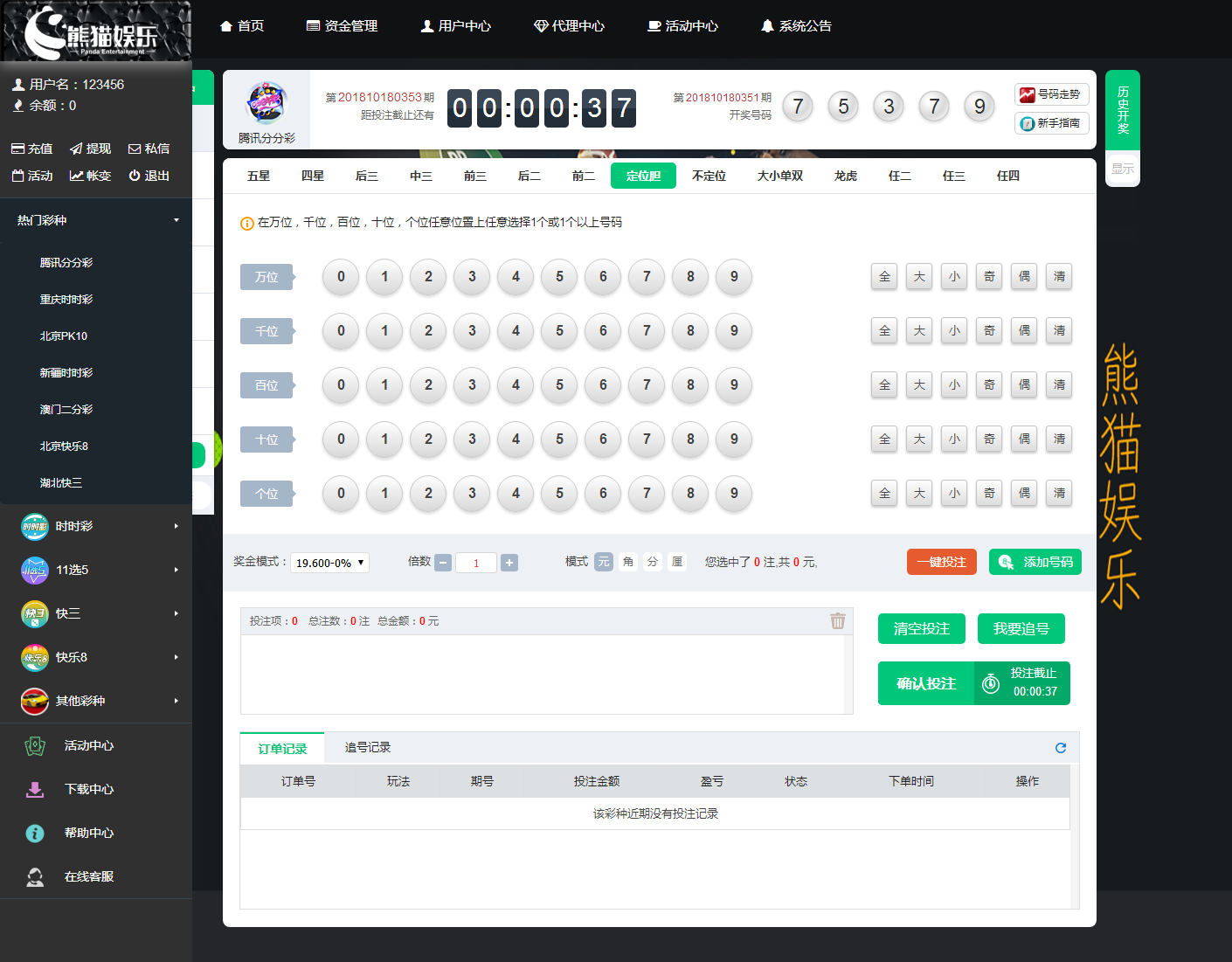1232x962 pixels.
Task: Open 号码走势 number trend chart
Action: [1051, 94]
